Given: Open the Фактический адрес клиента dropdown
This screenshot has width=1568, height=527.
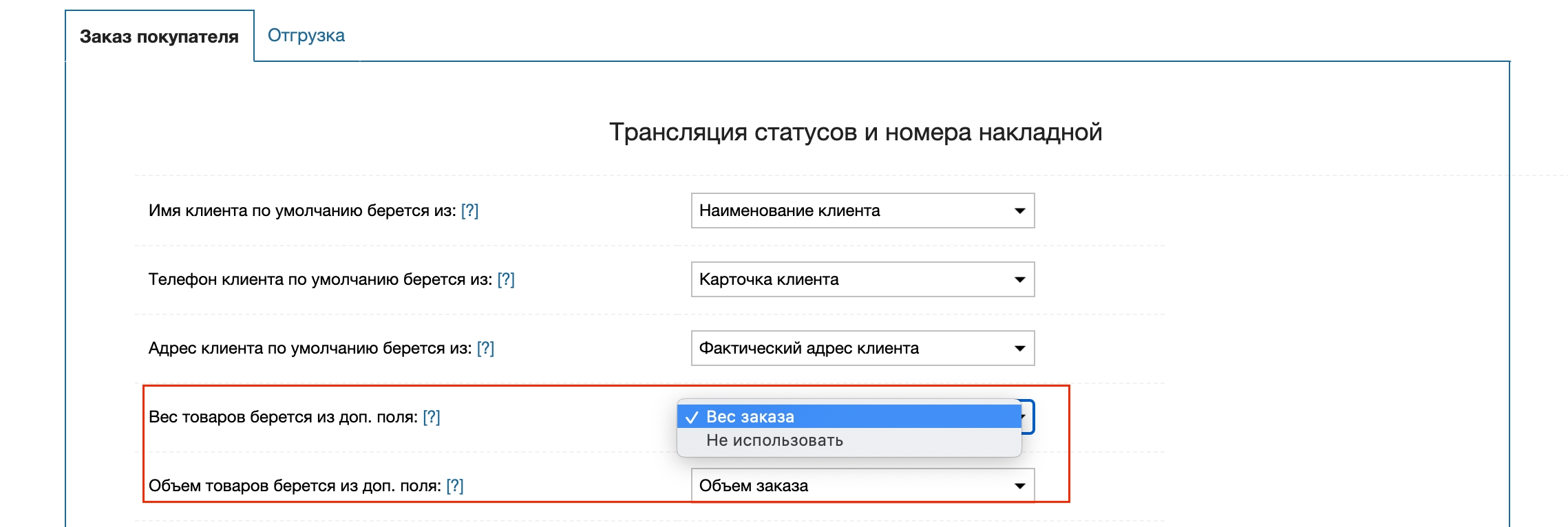Looking at the screenshot, I should pyautogui.click(x=862, y=348).
